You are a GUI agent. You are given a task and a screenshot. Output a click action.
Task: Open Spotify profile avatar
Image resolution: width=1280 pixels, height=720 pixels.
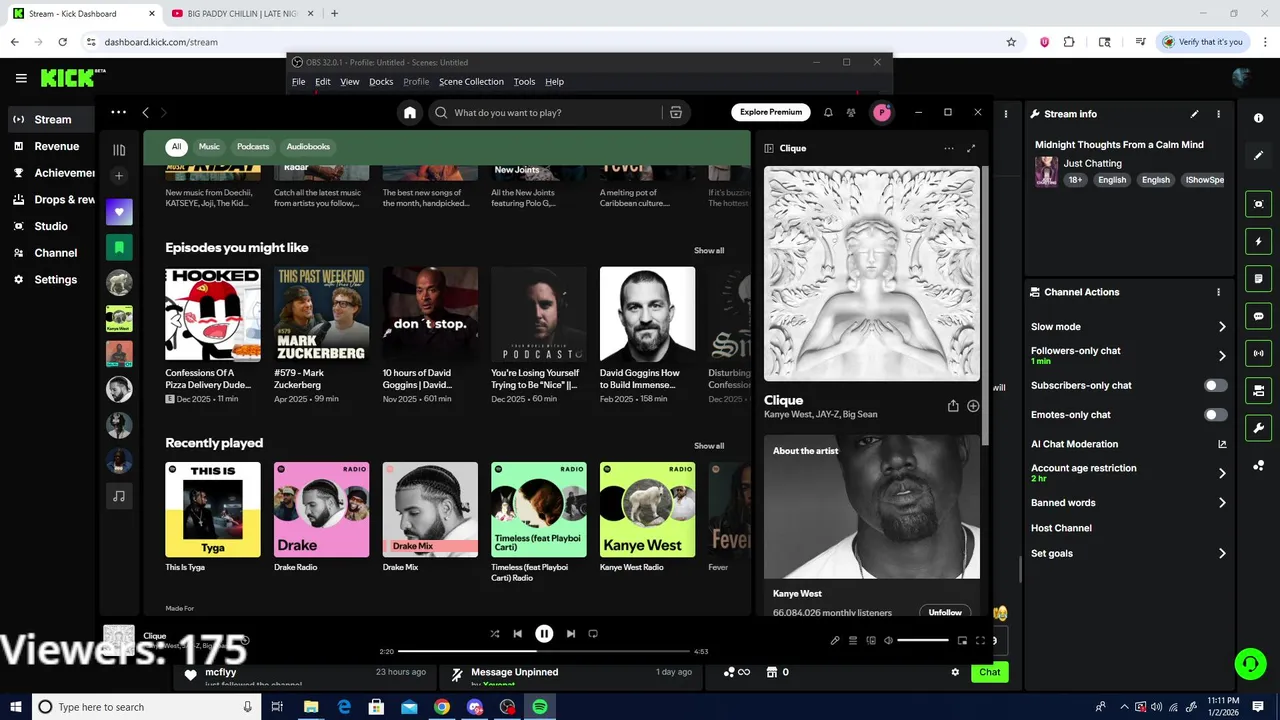pos(882,113)
